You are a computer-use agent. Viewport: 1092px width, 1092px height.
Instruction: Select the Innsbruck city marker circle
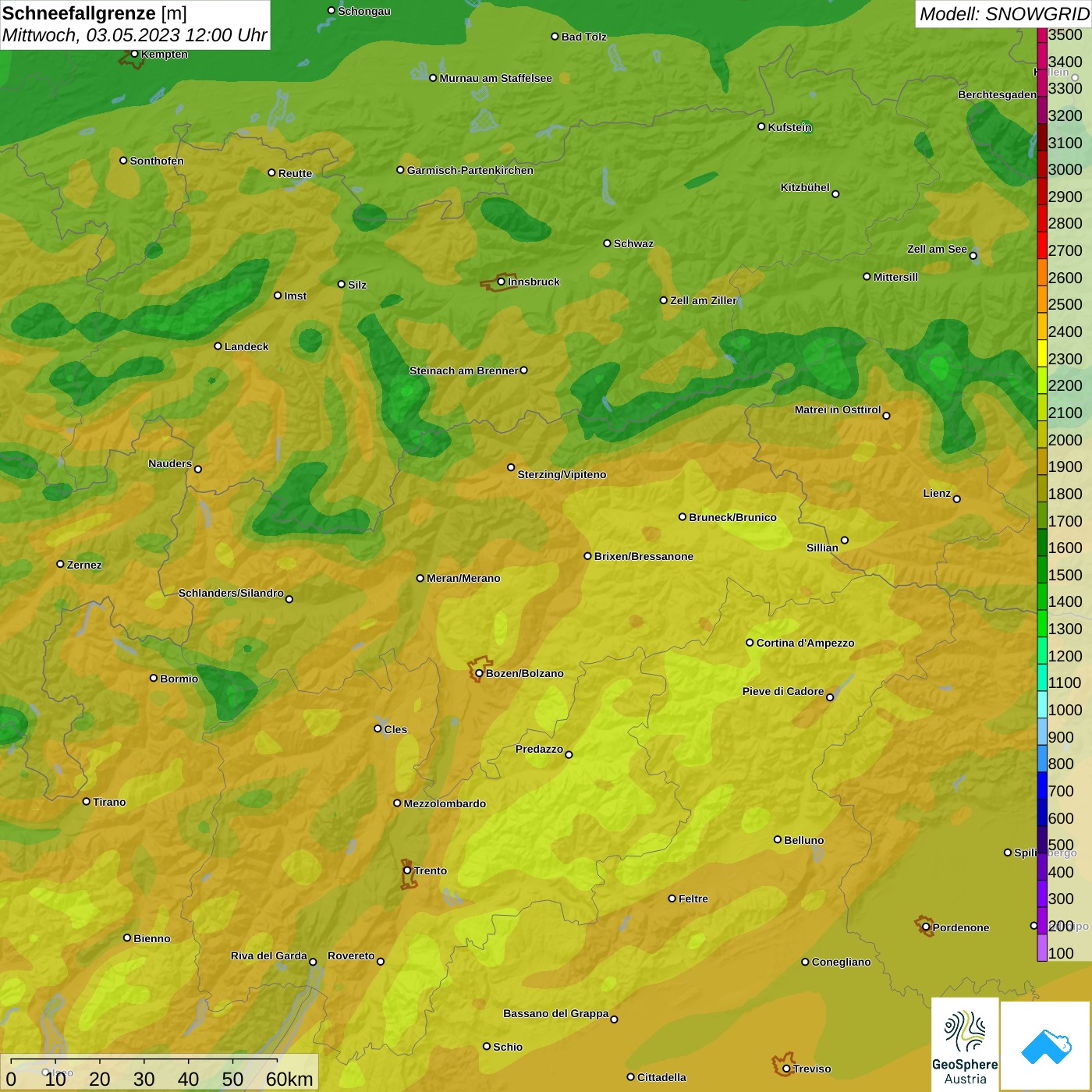point(502,282)
